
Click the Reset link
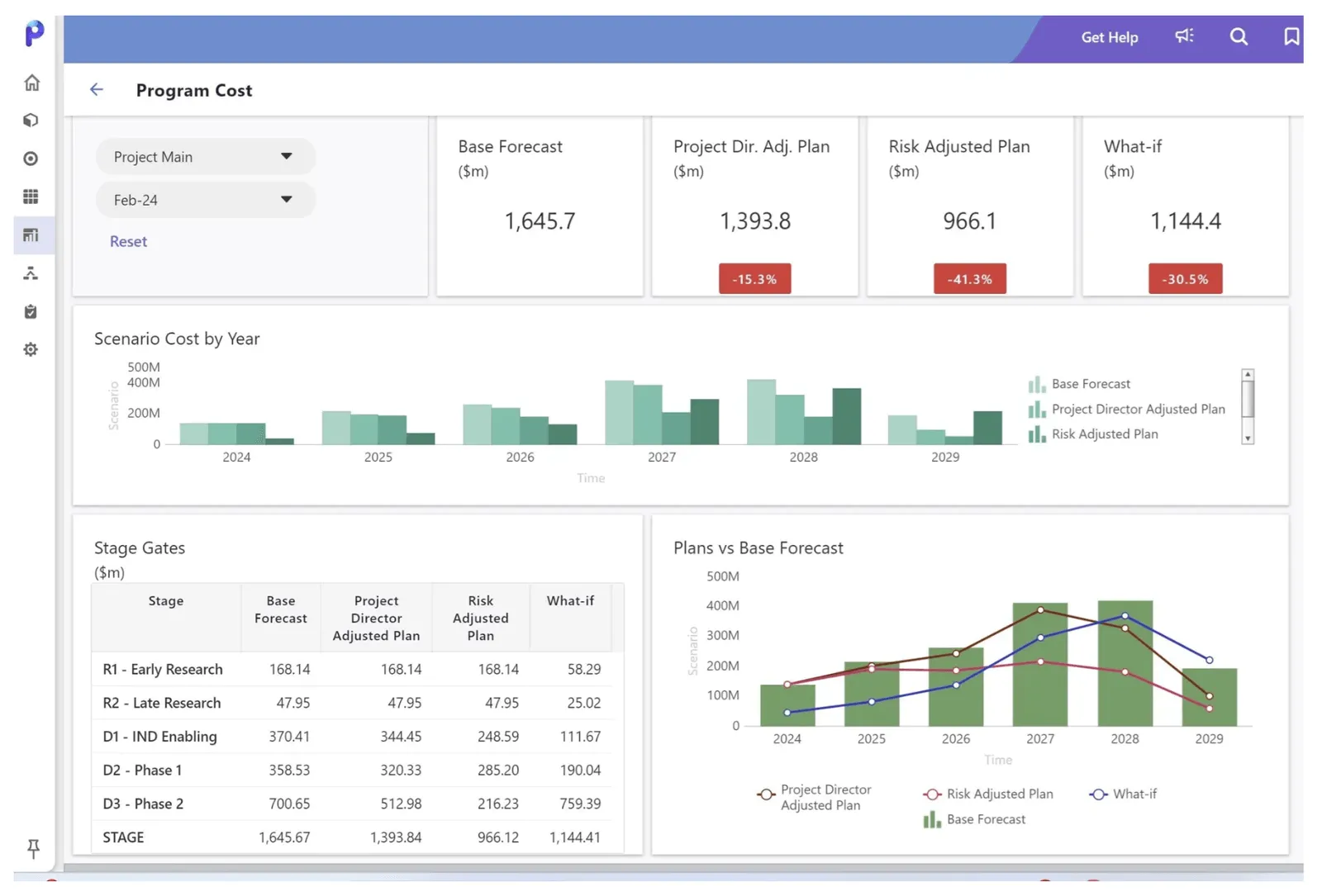128,241
